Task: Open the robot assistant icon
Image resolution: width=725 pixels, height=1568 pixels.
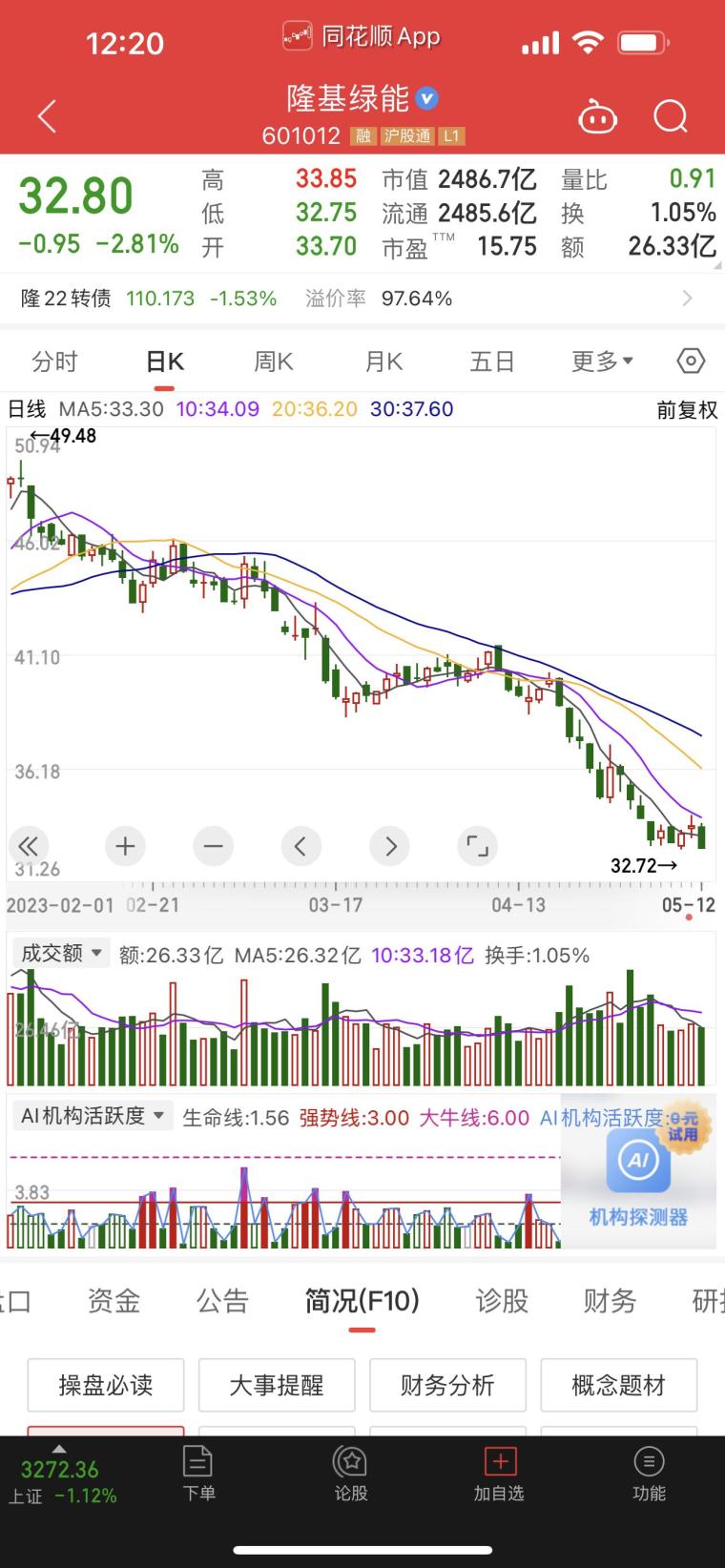Action: click(x=597, y=117)
